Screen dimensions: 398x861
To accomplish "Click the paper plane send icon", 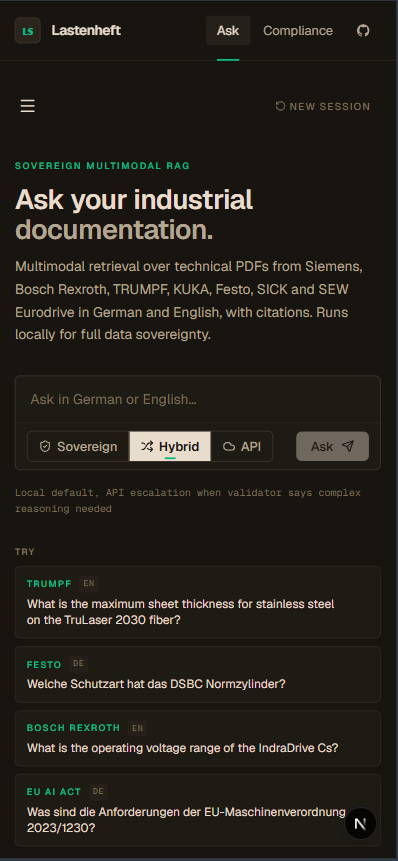I will click(347, 446).
